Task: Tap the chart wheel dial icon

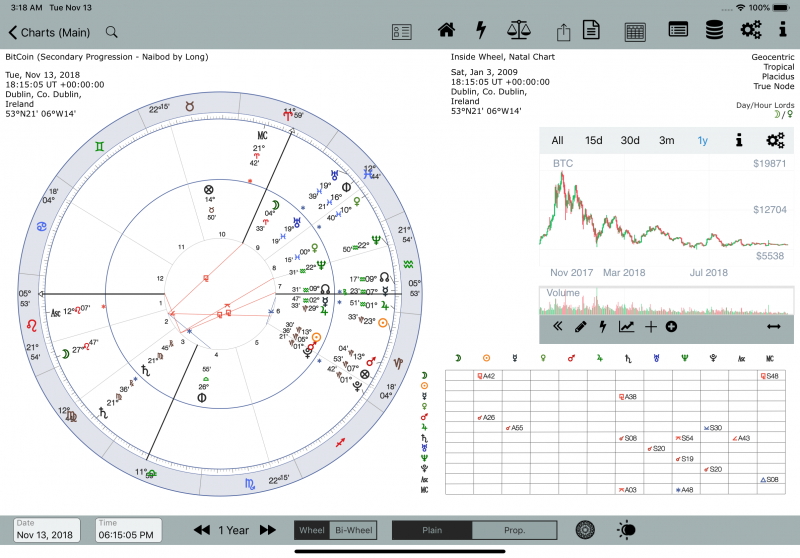Action: tap(585, 530)
